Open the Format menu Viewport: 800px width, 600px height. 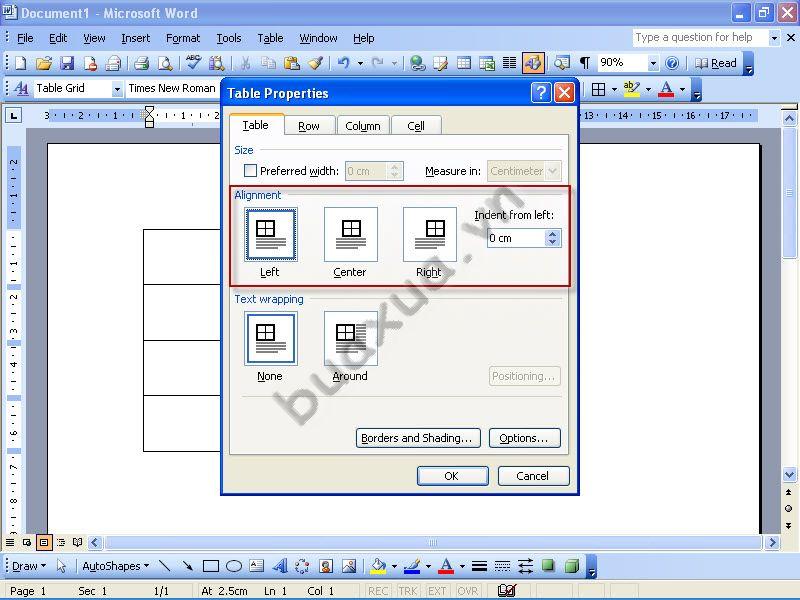pyautogui.click(x=183, y=38)
